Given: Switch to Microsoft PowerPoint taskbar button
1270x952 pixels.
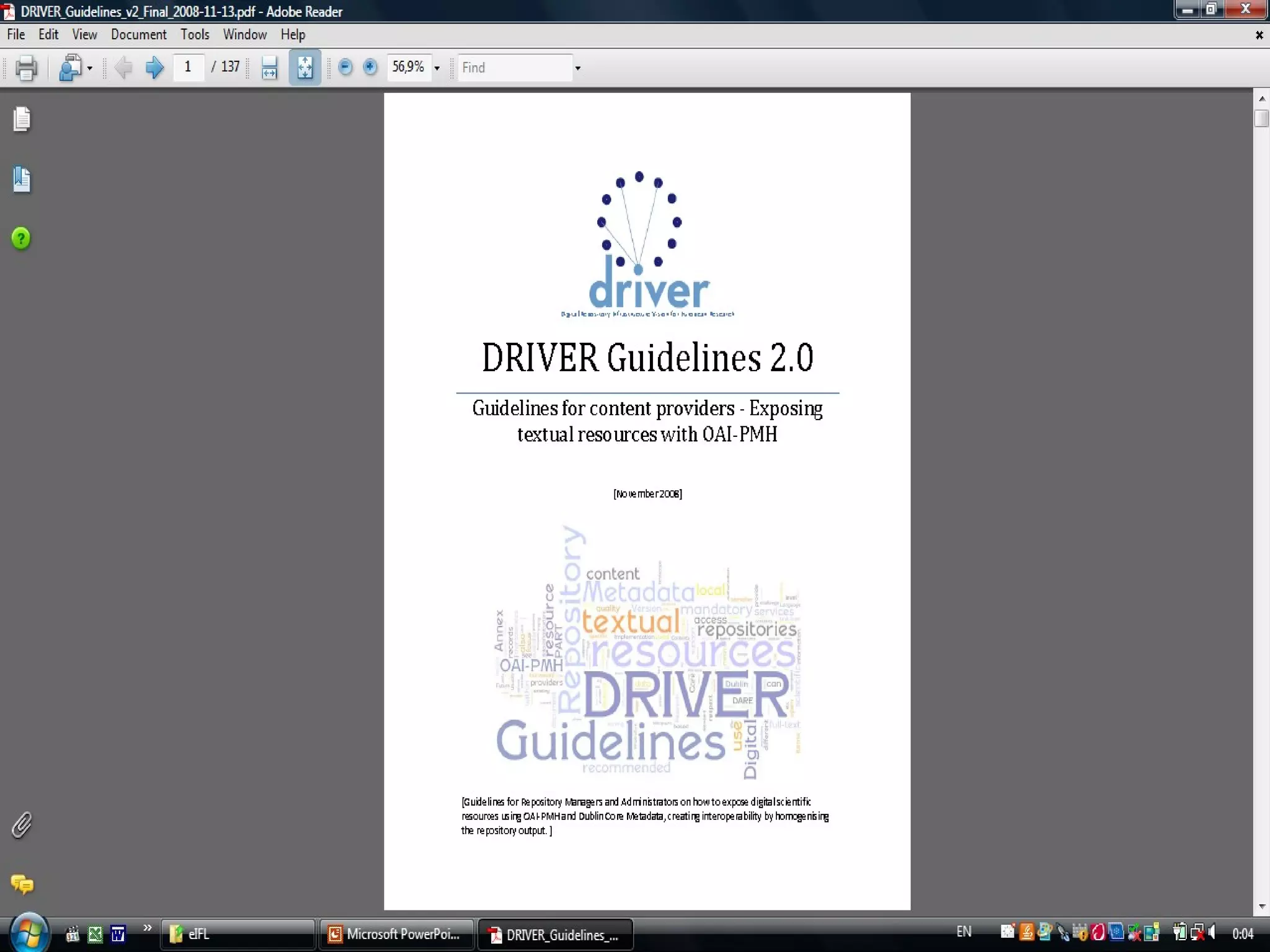Looking at the screenshot, I should (x=396, y=934).
